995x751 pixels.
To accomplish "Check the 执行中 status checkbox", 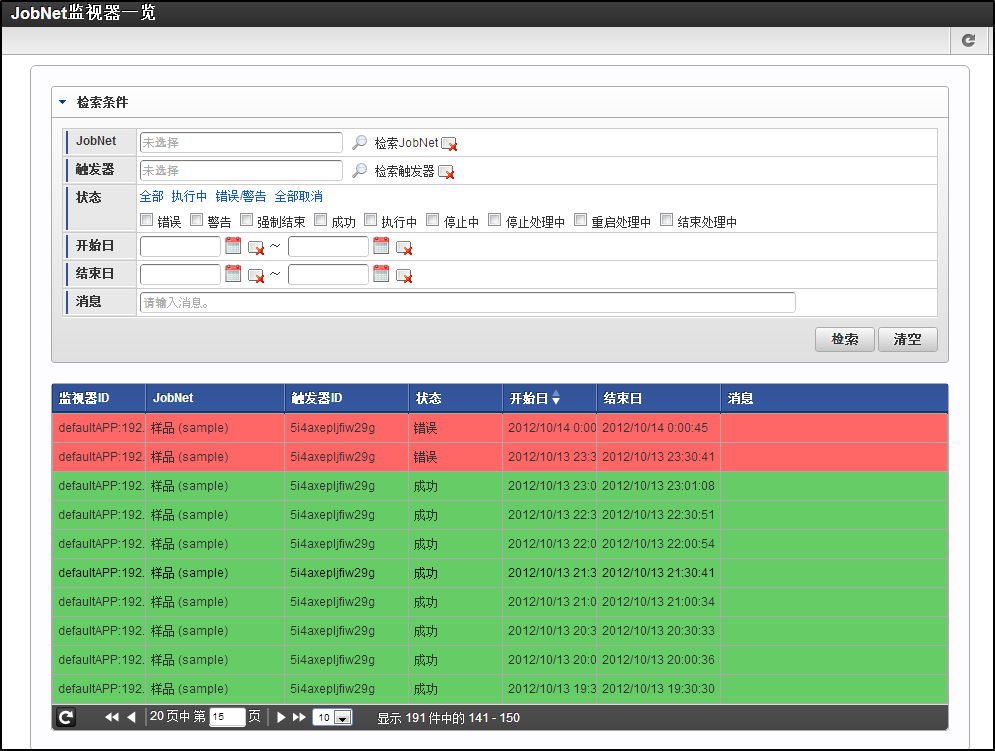I will coord(371,220).
